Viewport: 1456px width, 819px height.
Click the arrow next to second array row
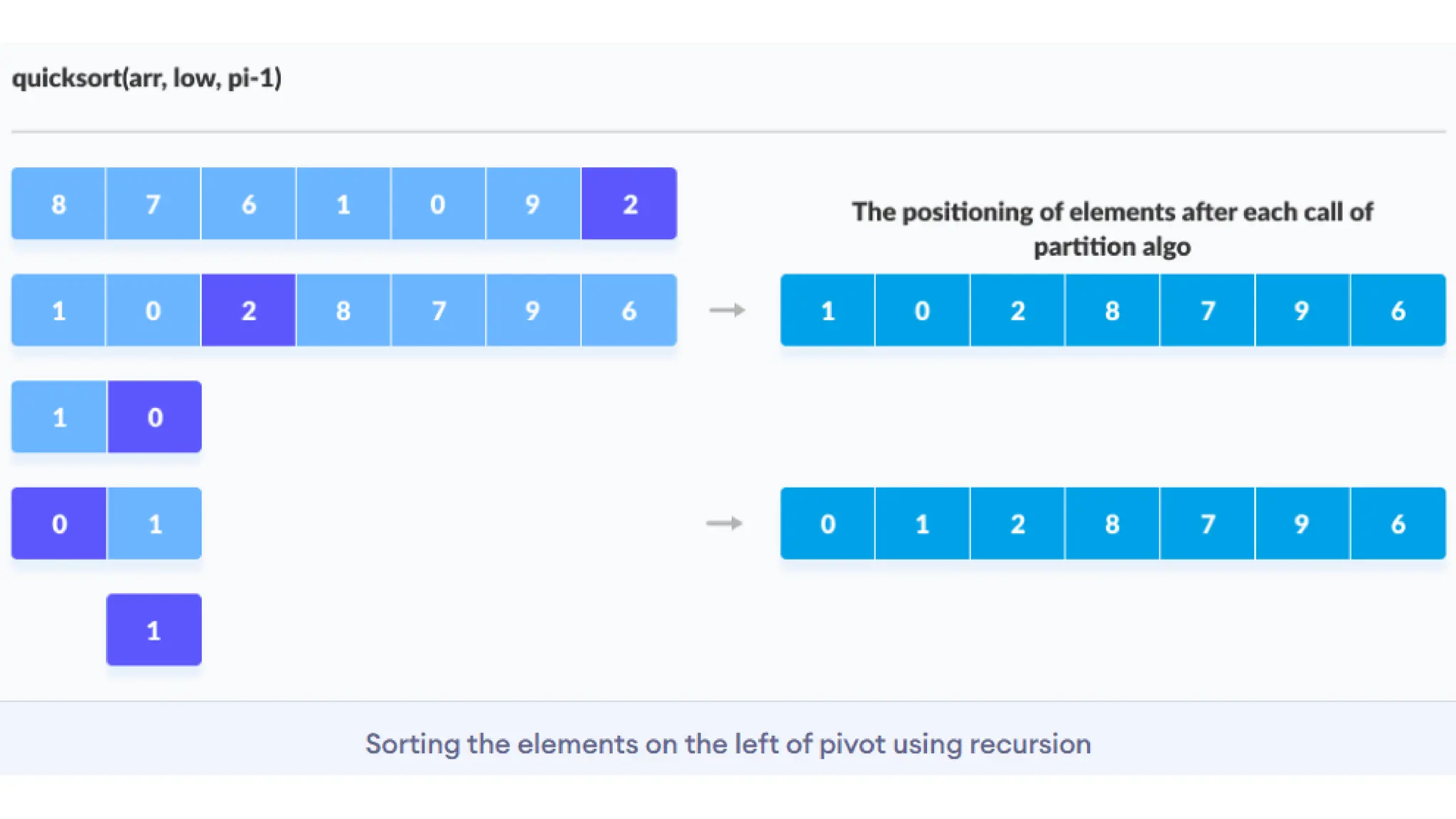click(x=727, y=310)
